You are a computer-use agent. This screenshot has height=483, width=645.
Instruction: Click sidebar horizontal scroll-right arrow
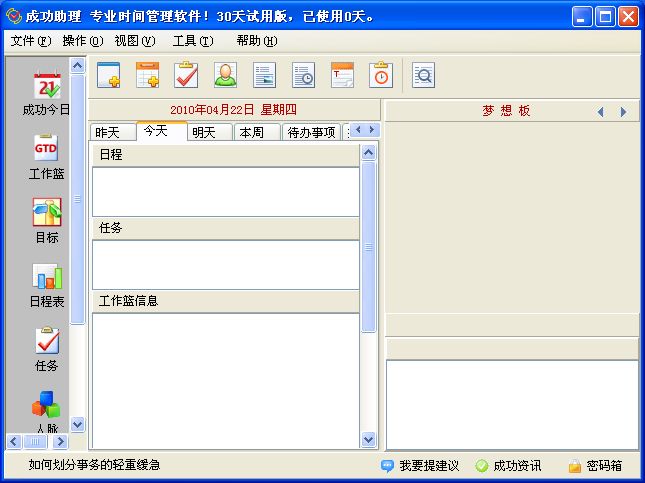[x=60, y=442]
